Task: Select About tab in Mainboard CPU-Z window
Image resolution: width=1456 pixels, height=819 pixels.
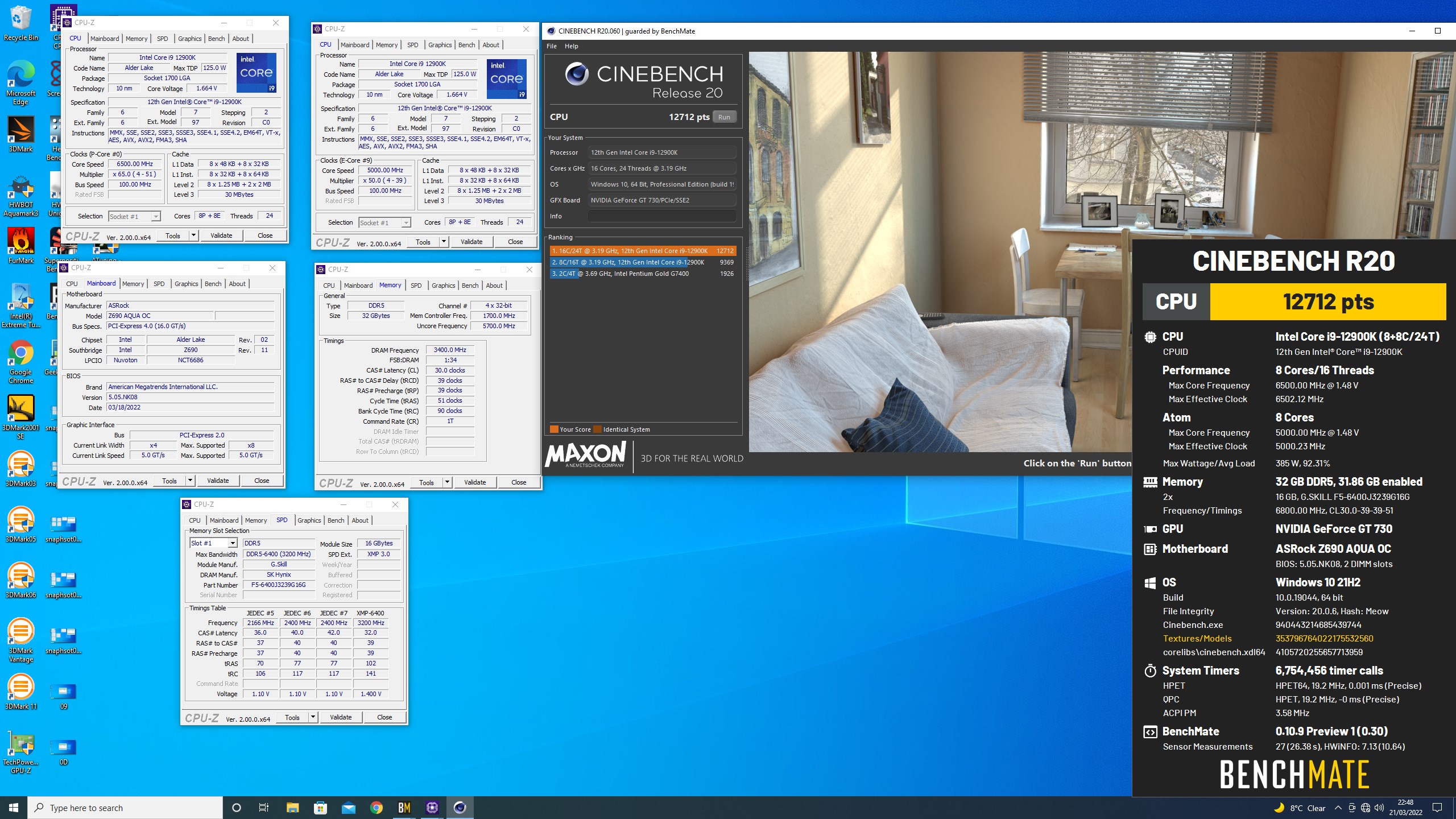Action: click(237, 284)
